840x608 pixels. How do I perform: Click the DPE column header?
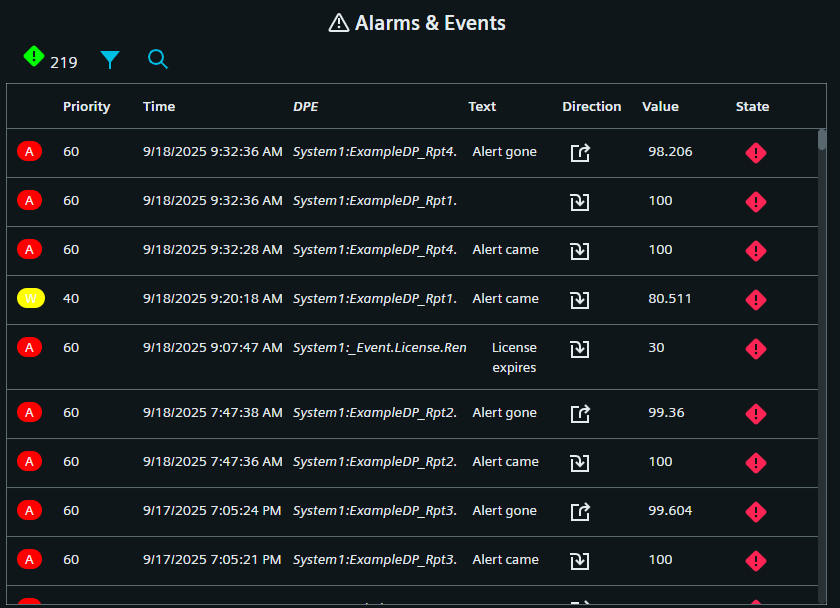pos(305,107)
